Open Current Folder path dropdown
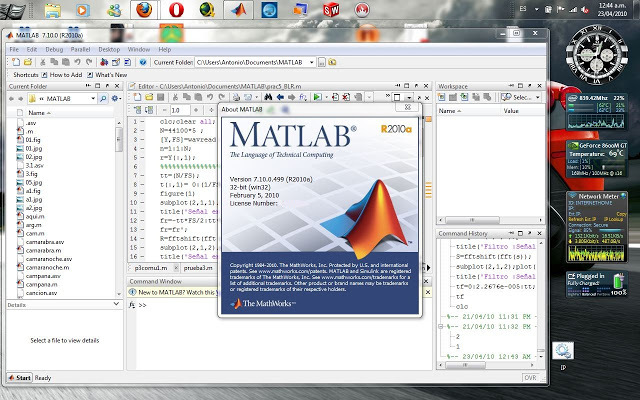This screenshot has height=400, width=640. [311, 62]
